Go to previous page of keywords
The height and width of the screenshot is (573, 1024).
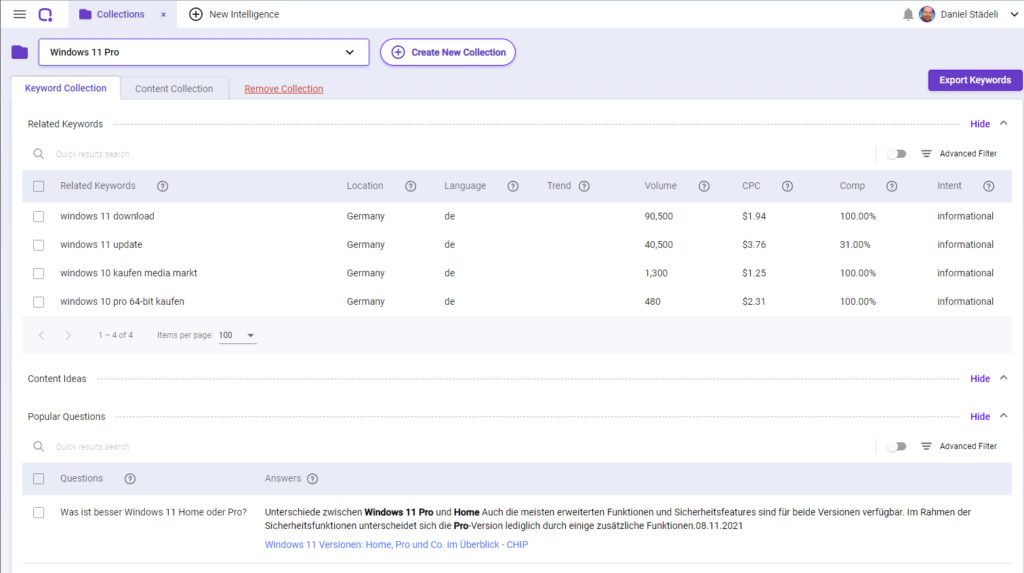(41, 335)
